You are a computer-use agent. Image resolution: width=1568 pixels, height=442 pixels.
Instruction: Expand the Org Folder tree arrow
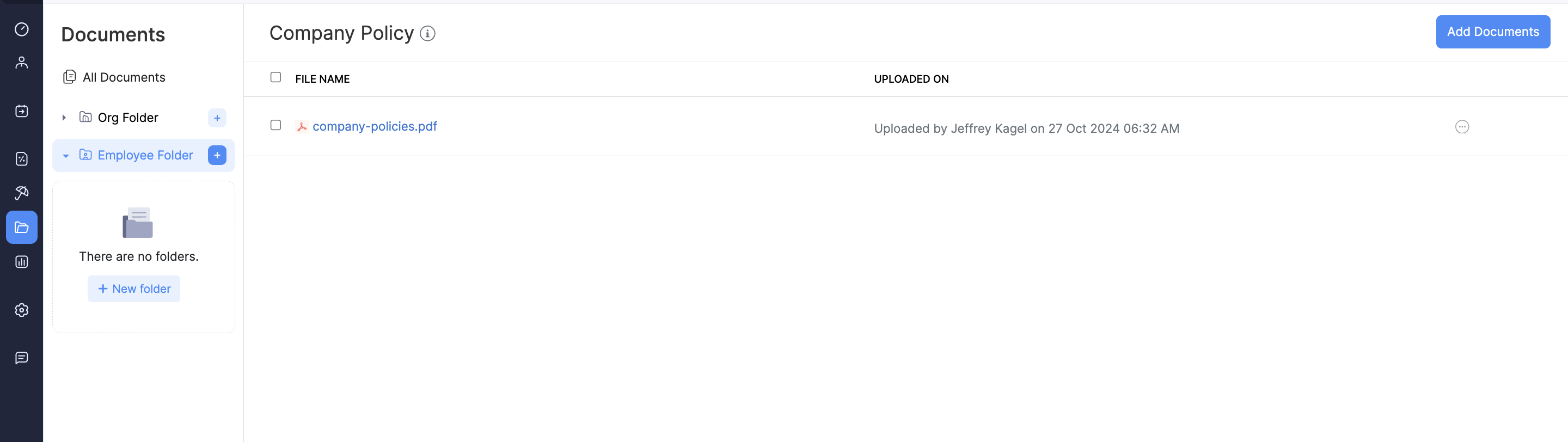point(64,118)
